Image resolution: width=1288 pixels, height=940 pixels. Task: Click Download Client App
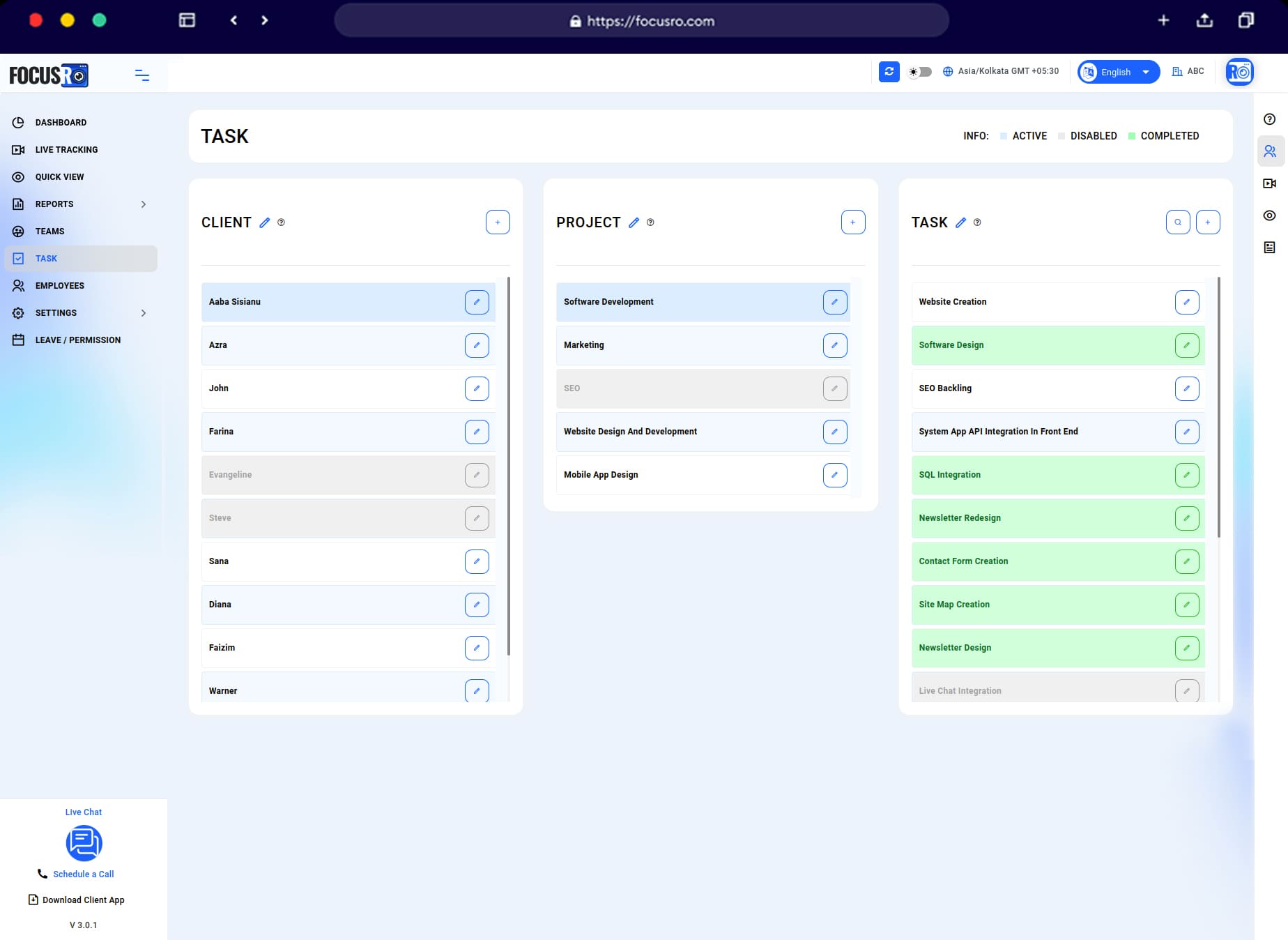click(x=84, y=900)
